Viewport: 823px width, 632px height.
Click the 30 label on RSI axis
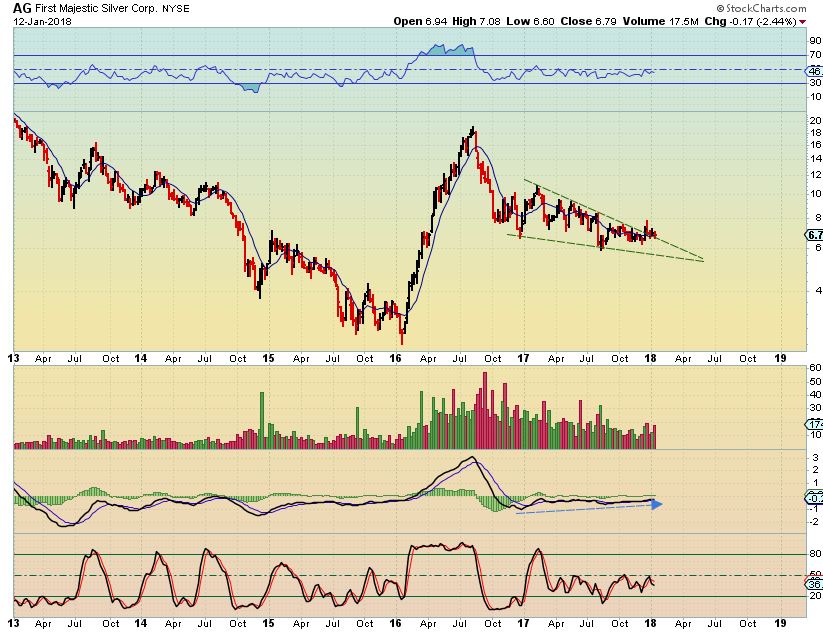815,83
